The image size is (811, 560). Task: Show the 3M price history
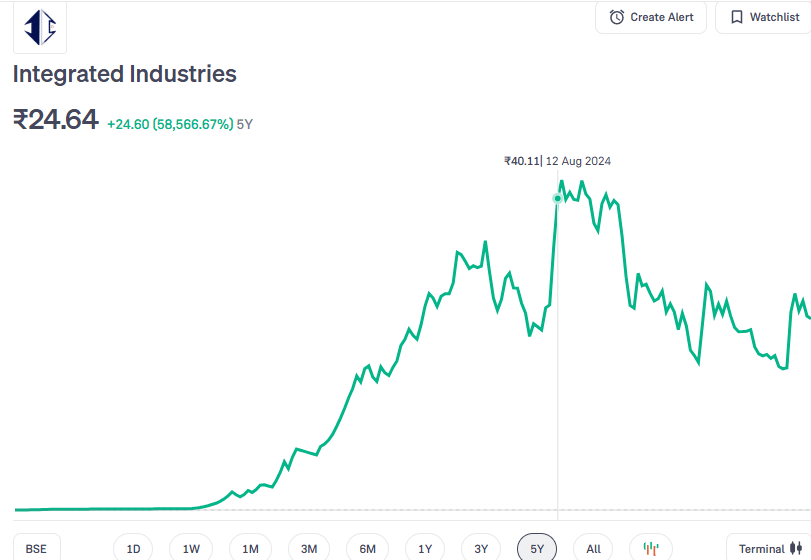click(309, 548)
